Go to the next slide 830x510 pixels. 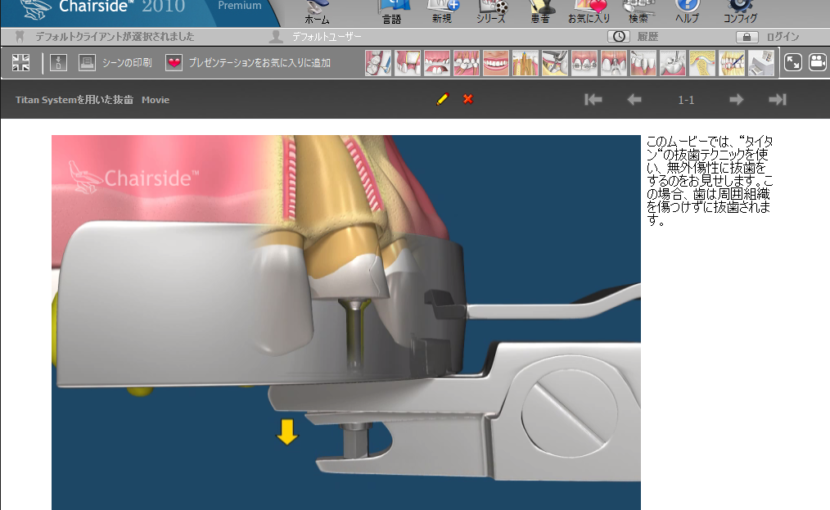tap(736, 100)
